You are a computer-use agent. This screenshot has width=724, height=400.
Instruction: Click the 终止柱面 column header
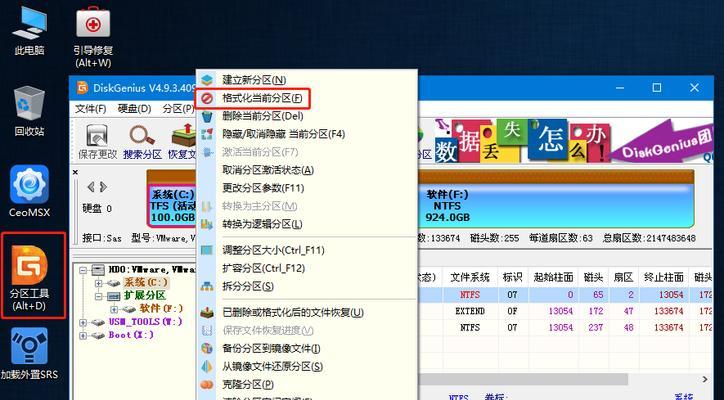coord(664,277)
